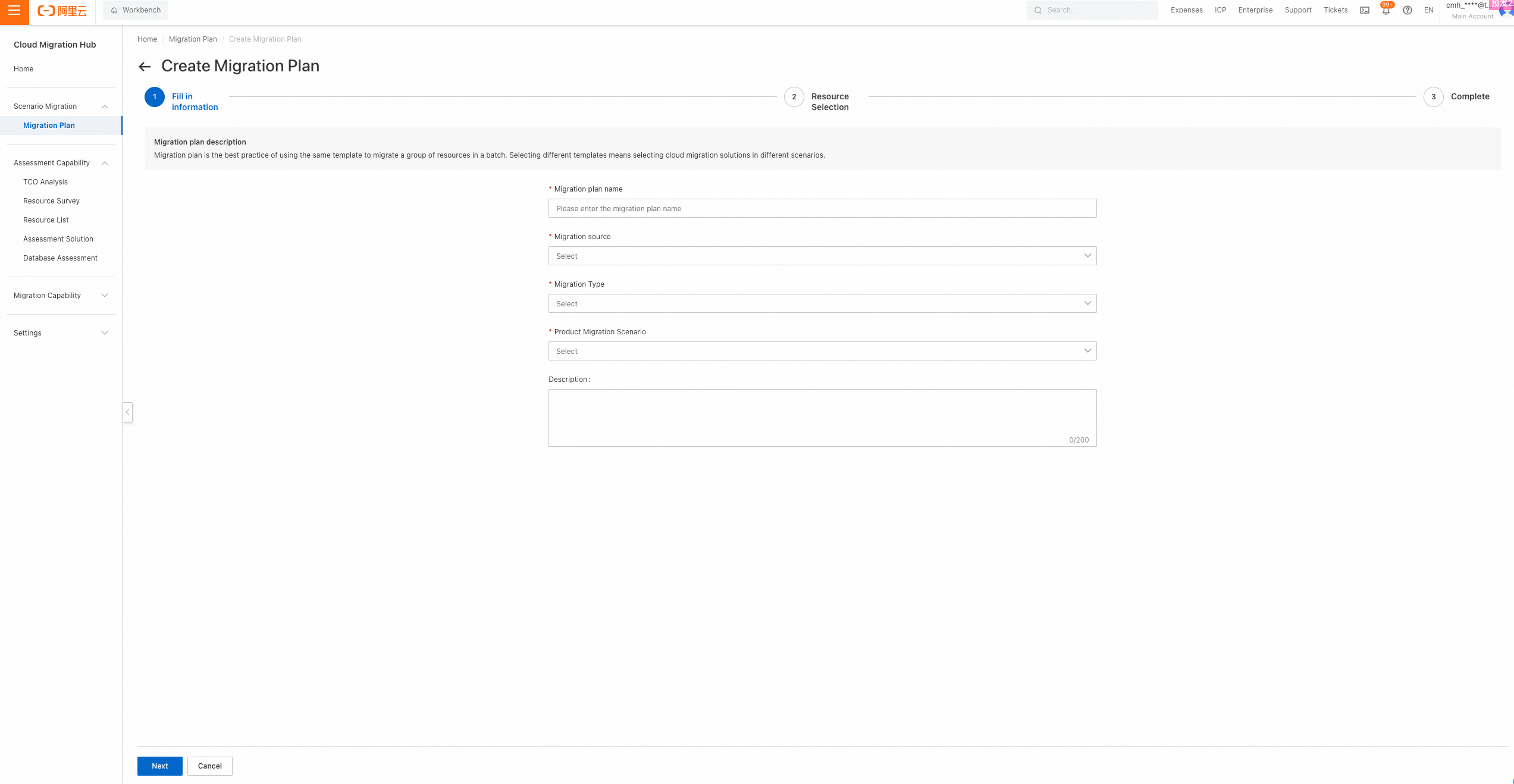The height and width of the screenshot is (784, 1514).
Task: Click the Alibaba Cloud logo
Action: (x=62, y=11)
